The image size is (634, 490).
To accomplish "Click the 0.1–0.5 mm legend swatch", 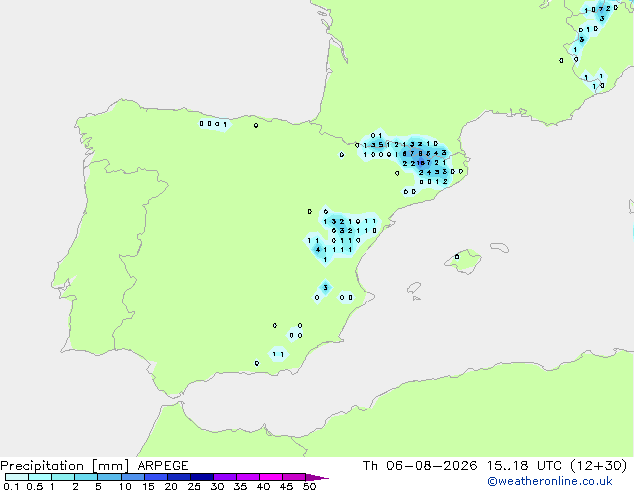I will coord(17,477).
